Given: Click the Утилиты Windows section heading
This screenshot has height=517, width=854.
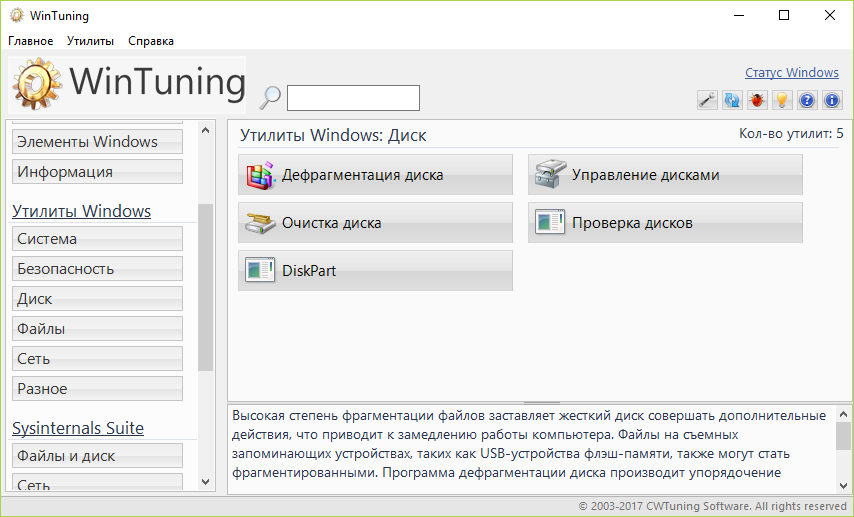Looking at the screenshot, I should click(x=82, y=211).
